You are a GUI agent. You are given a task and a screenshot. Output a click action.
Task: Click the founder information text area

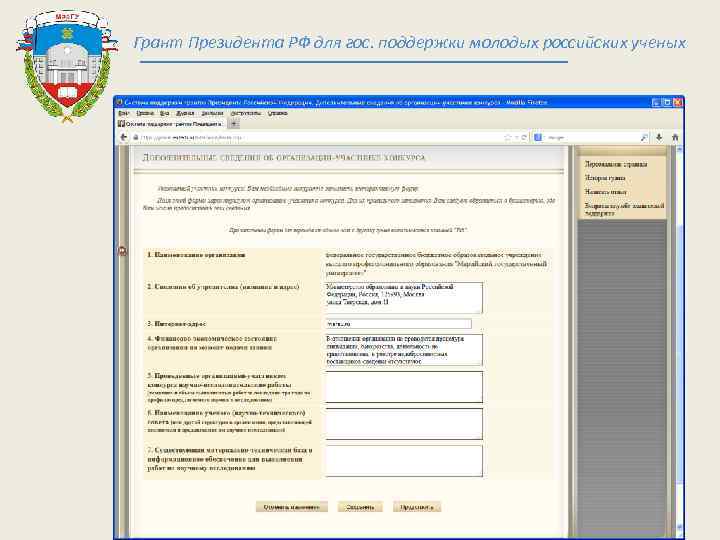click(404, 298)
